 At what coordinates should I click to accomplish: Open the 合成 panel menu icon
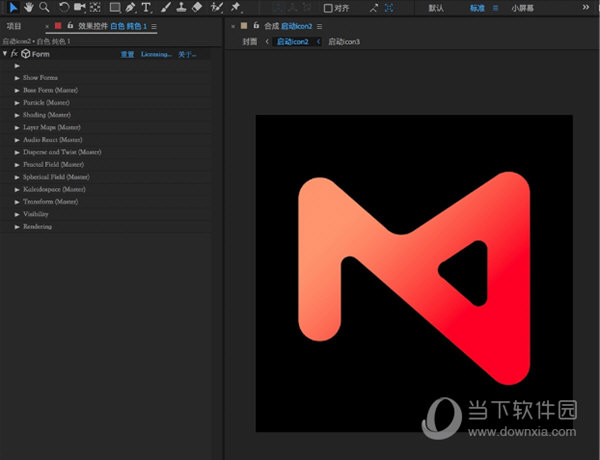[x=319, y=26]
